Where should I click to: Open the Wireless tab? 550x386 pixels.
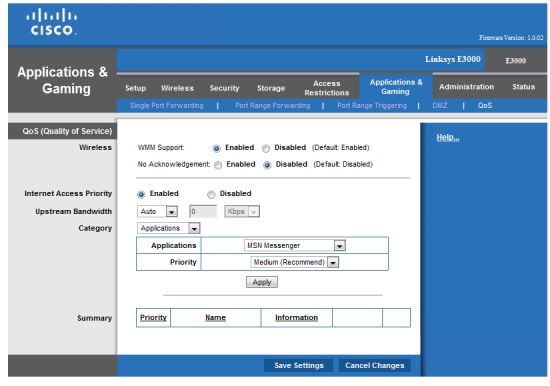pyautogui.click(x=177, y=88)
